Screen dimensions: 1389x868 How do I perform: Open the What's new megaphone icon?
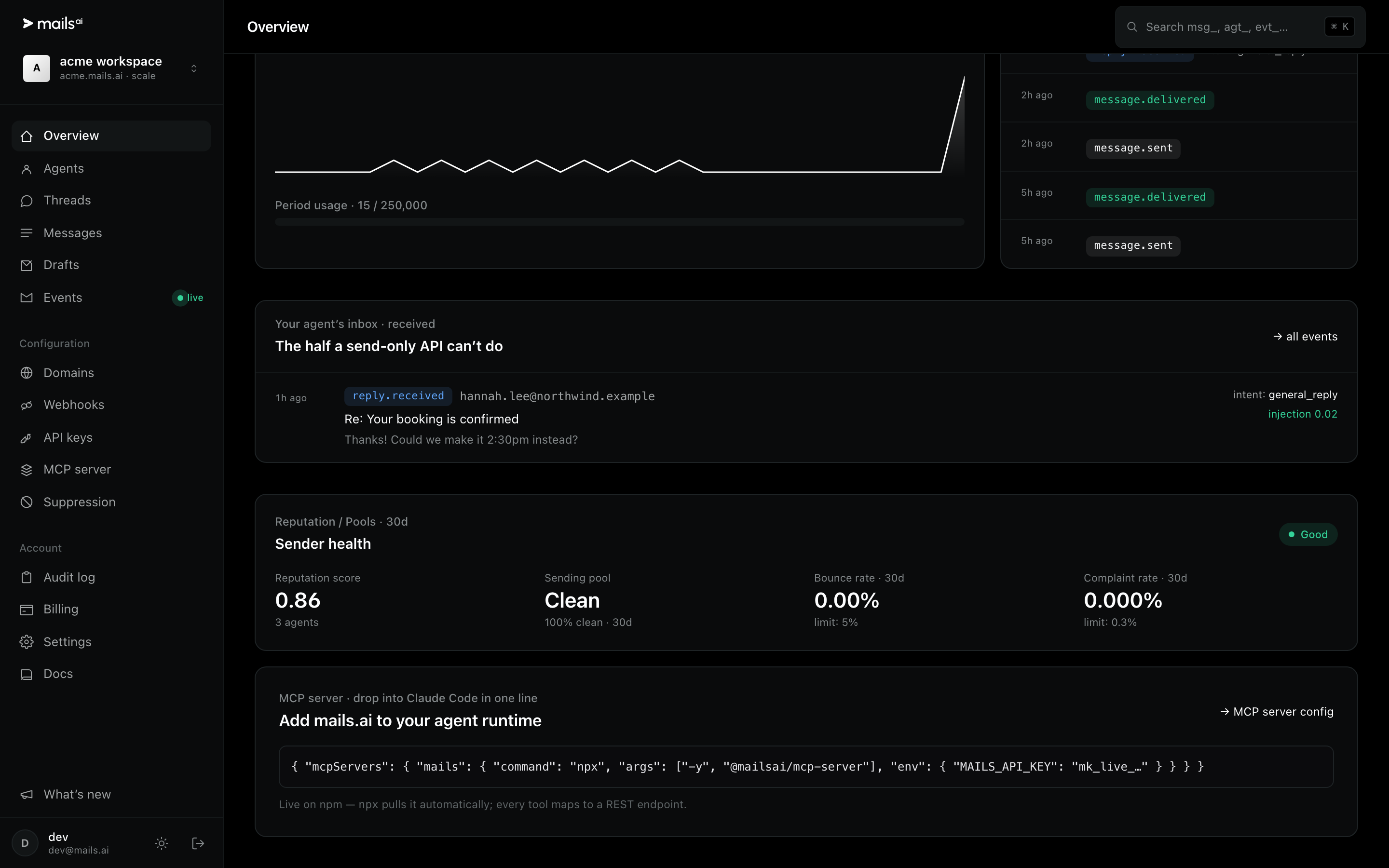click(27, 795)
